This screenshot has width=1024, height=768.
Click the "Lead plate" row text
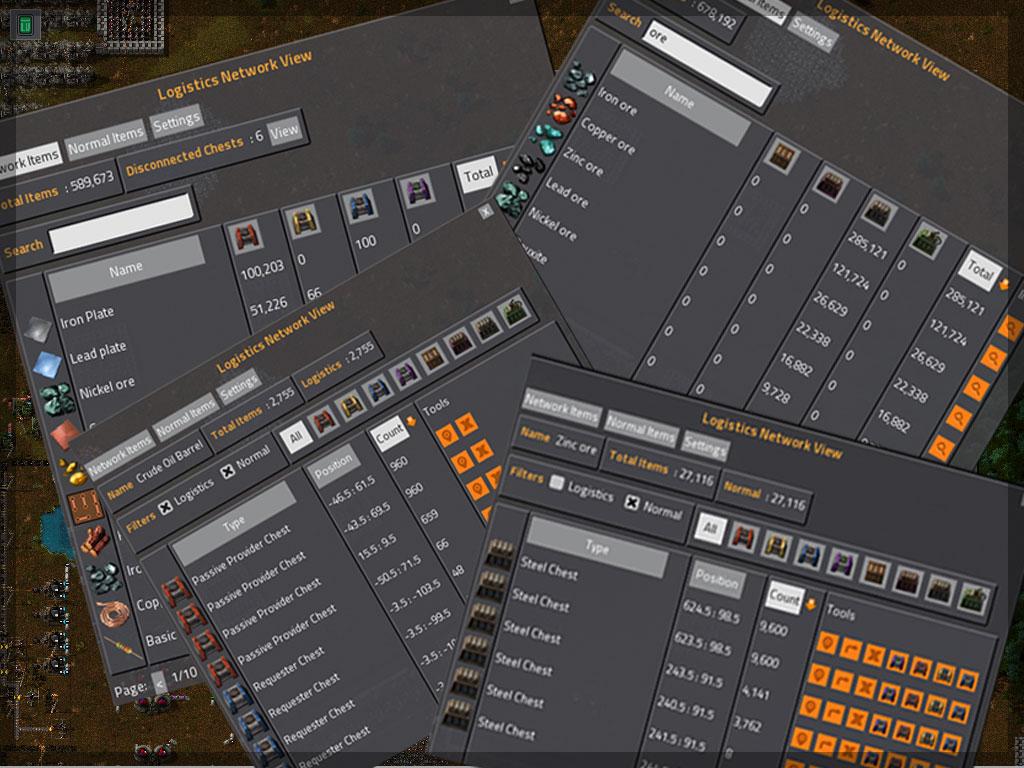pos(98,352)
